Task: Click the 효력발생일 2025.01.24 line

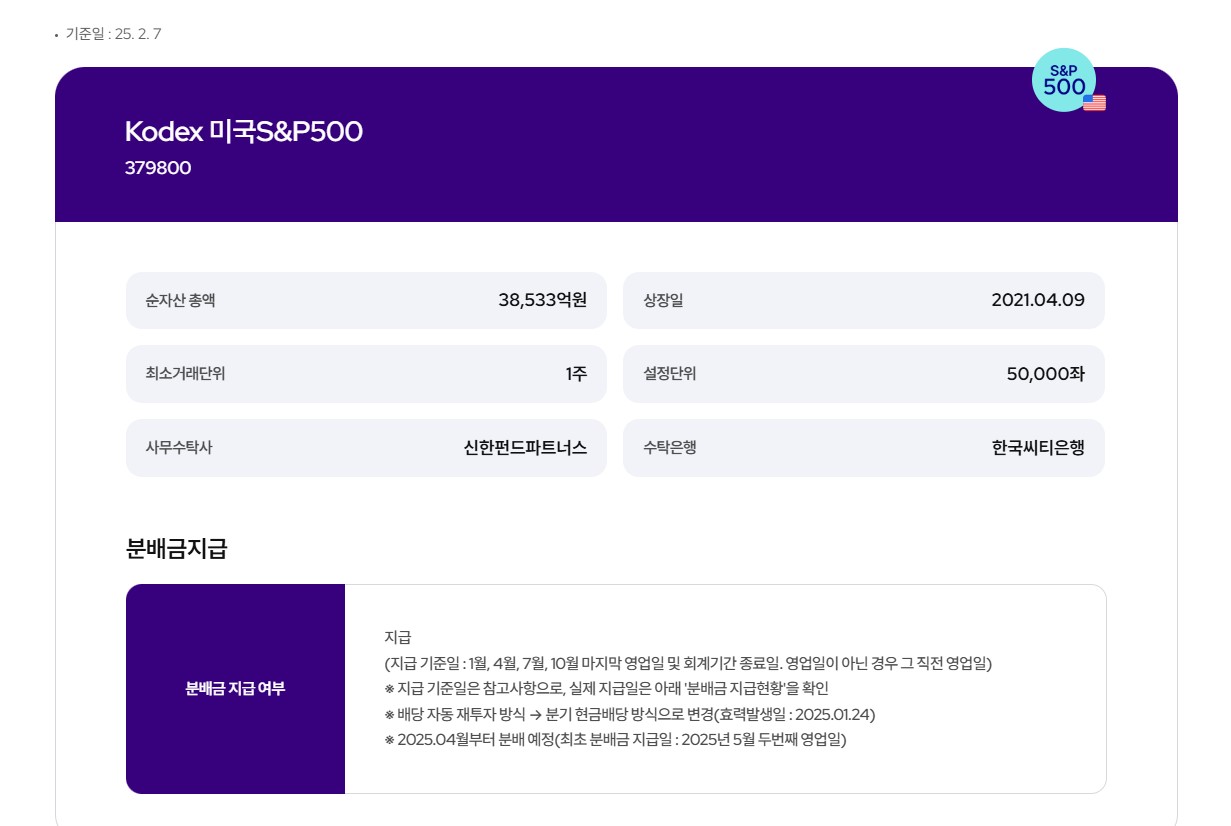Action: tap(630, 715)
